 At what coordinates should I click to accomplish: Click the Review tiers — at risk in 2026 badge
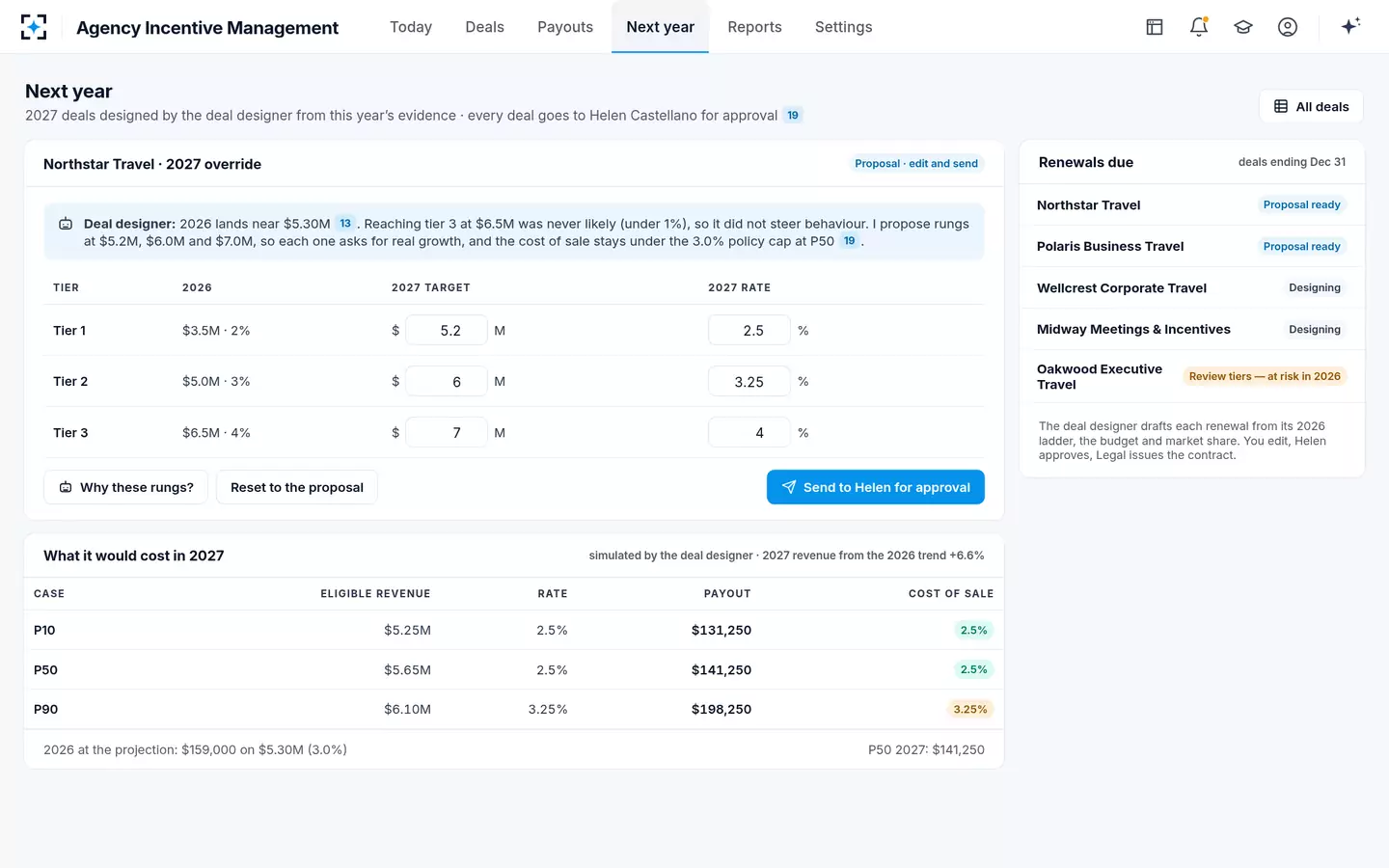pos(1265,376)
